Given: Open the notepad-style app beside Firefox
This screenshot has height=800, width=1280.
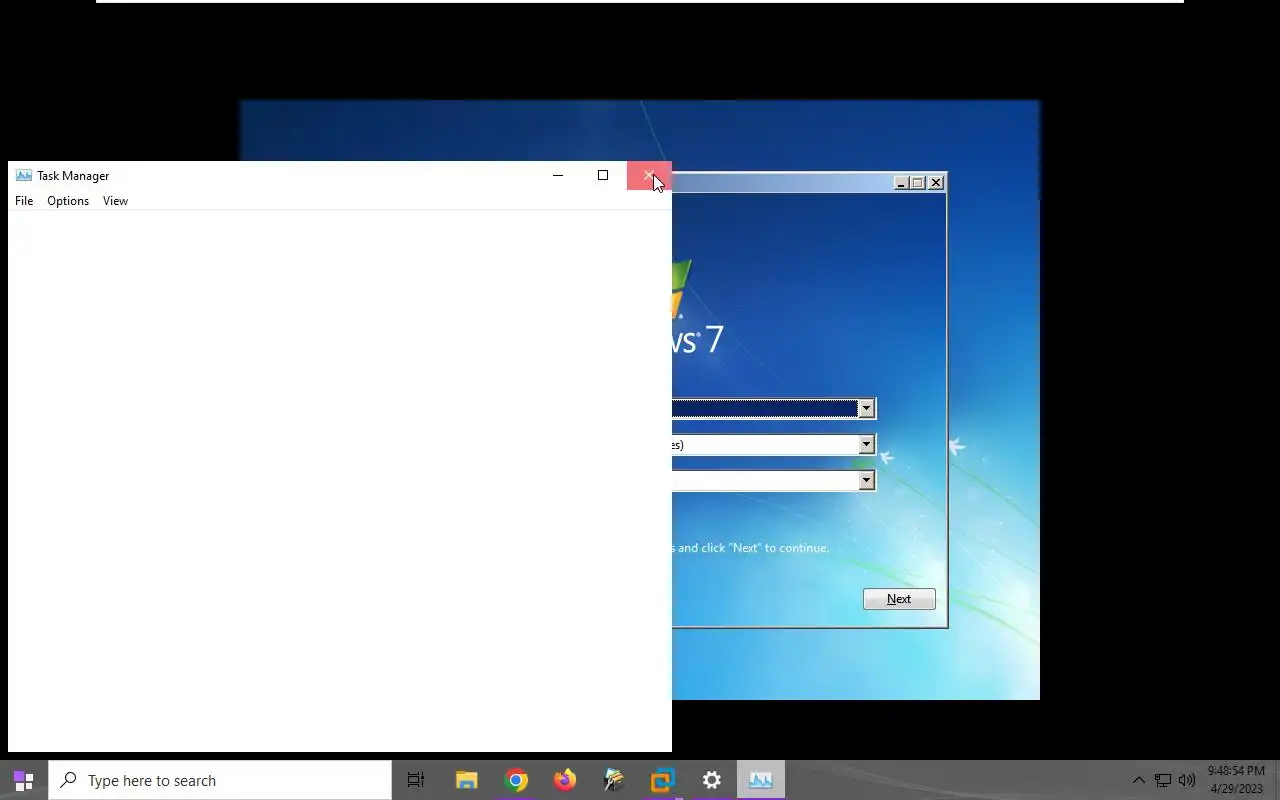Looking at the screenshot, I should pos(614,780).
